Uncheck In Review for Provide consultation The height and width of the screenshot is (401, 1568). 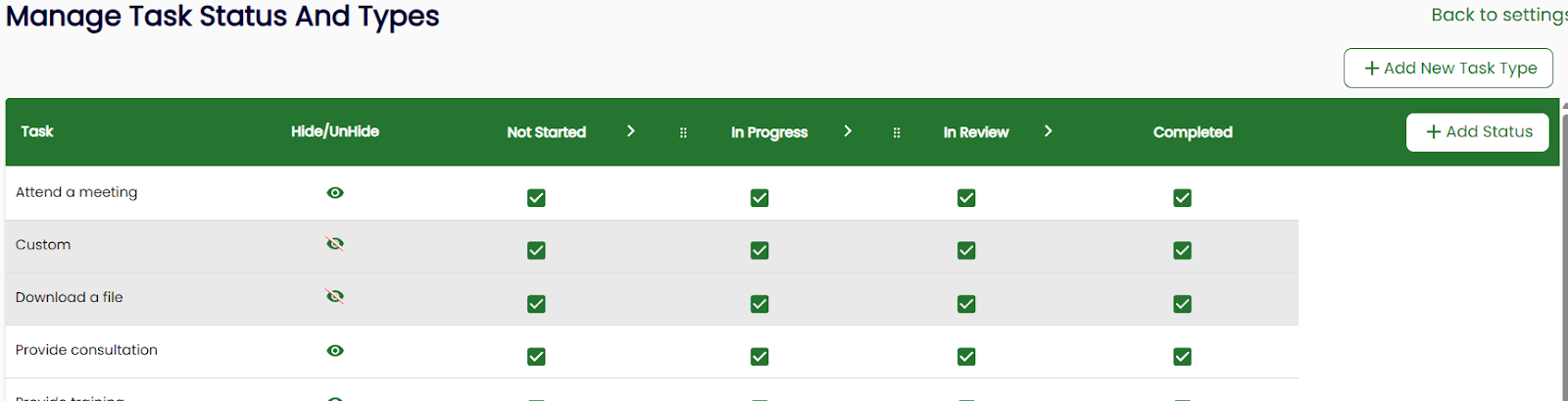966,357
